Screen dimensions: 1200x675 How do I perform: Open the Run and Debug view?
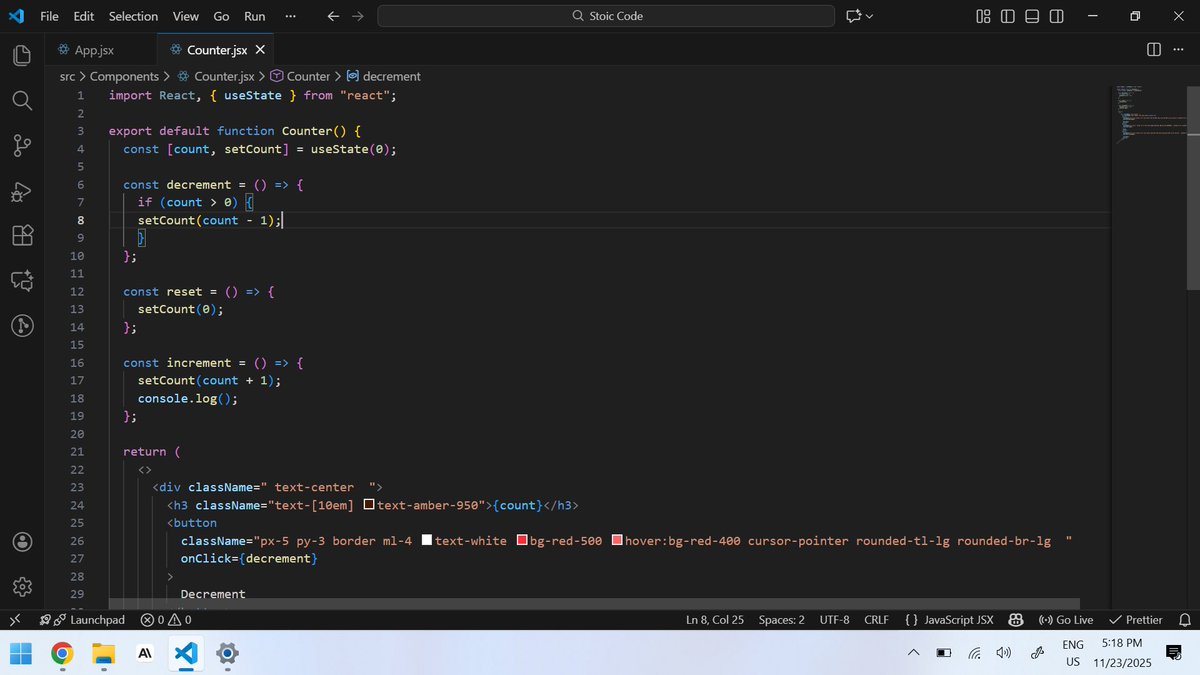[22, 191]
